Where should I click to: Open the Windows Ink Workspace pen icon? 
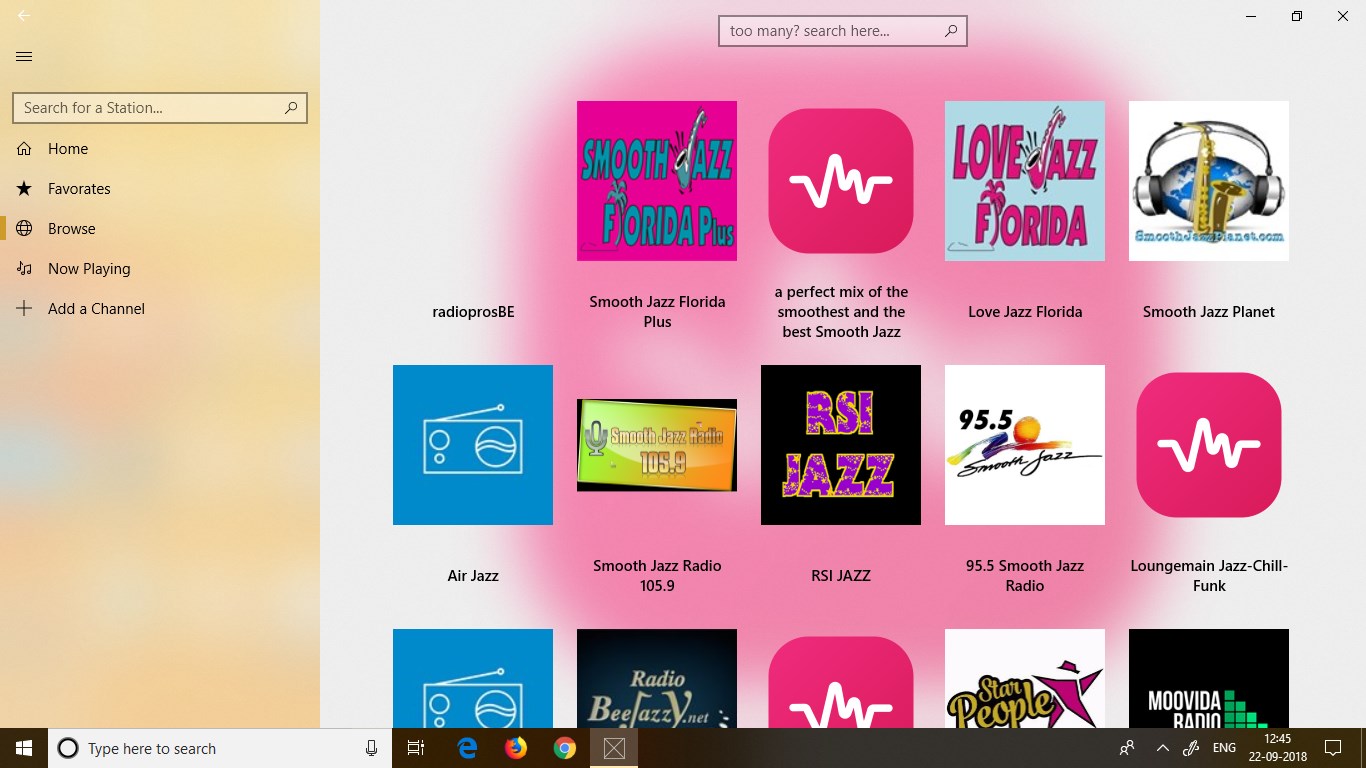(x=1191, y=748)
